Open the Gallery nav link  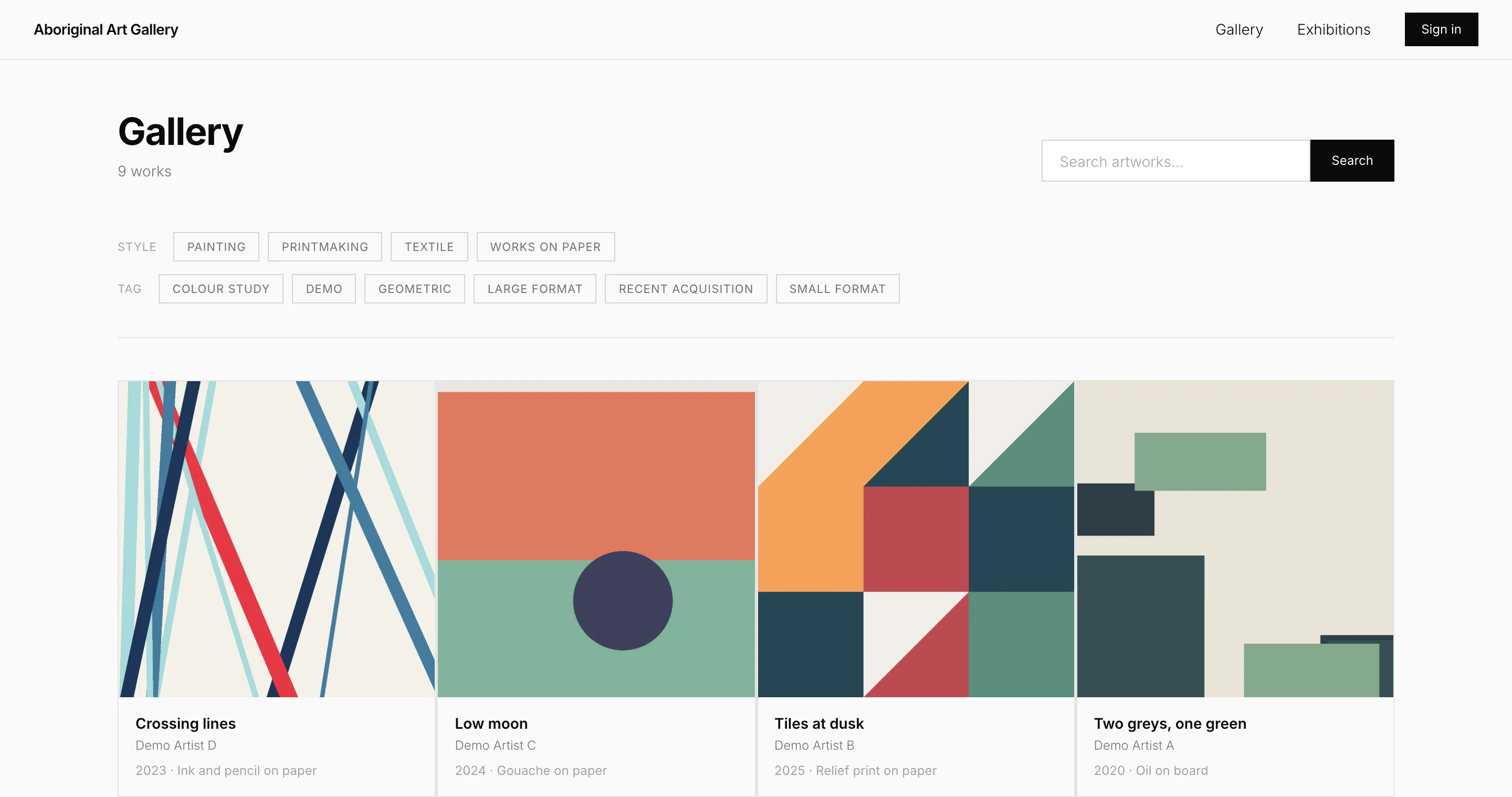click(1239, 29)
